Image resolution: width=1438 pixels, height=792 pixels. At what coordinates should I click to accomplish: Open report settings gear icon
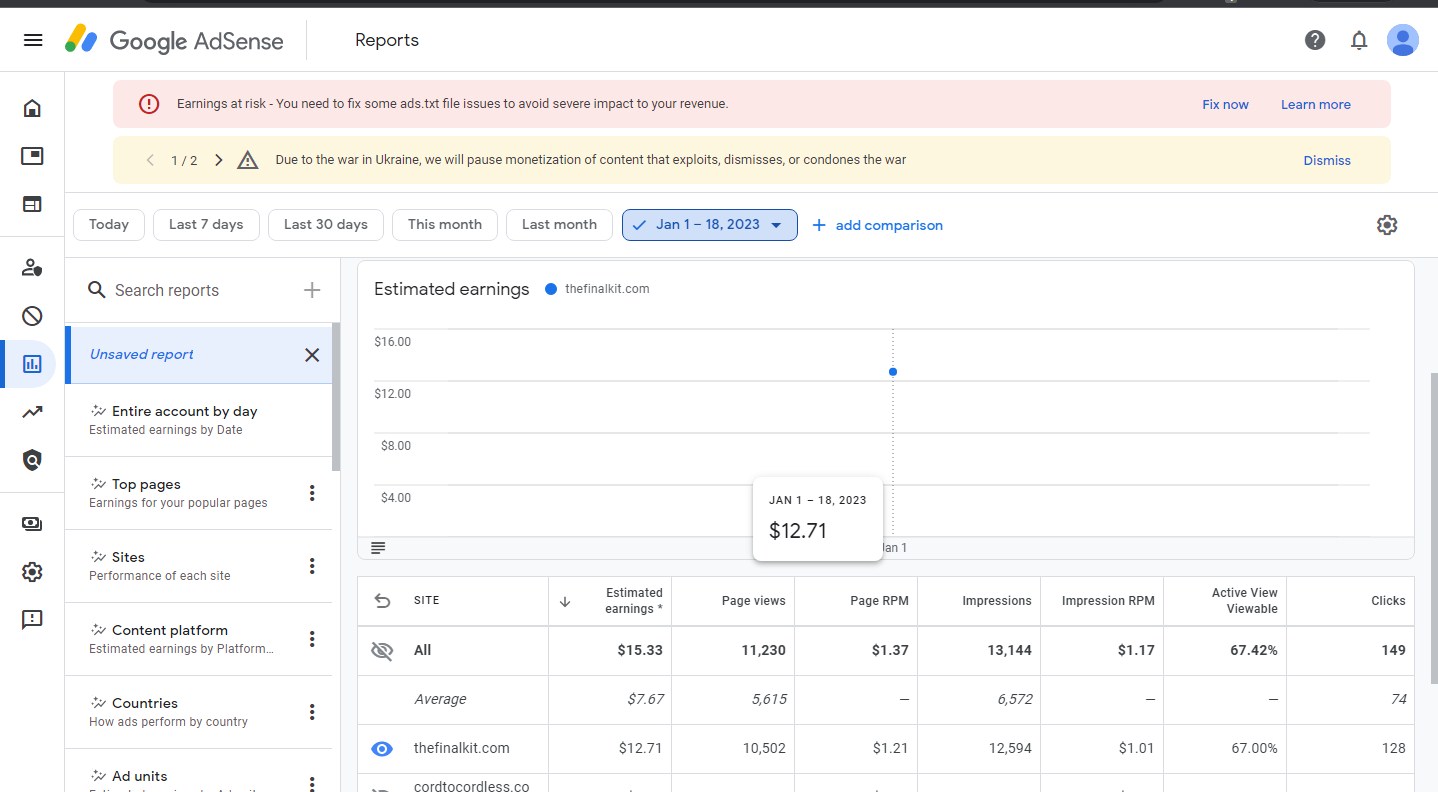1386,225
